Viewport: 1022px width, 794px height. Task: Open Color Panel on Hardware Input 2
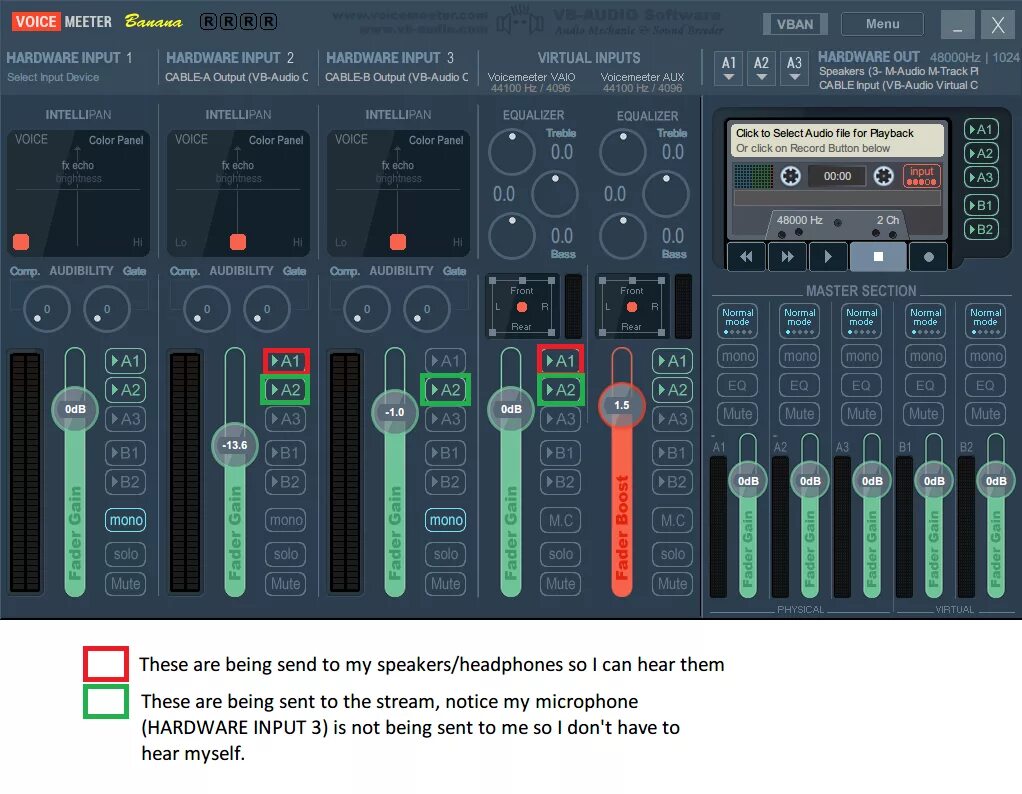point(276,140)
